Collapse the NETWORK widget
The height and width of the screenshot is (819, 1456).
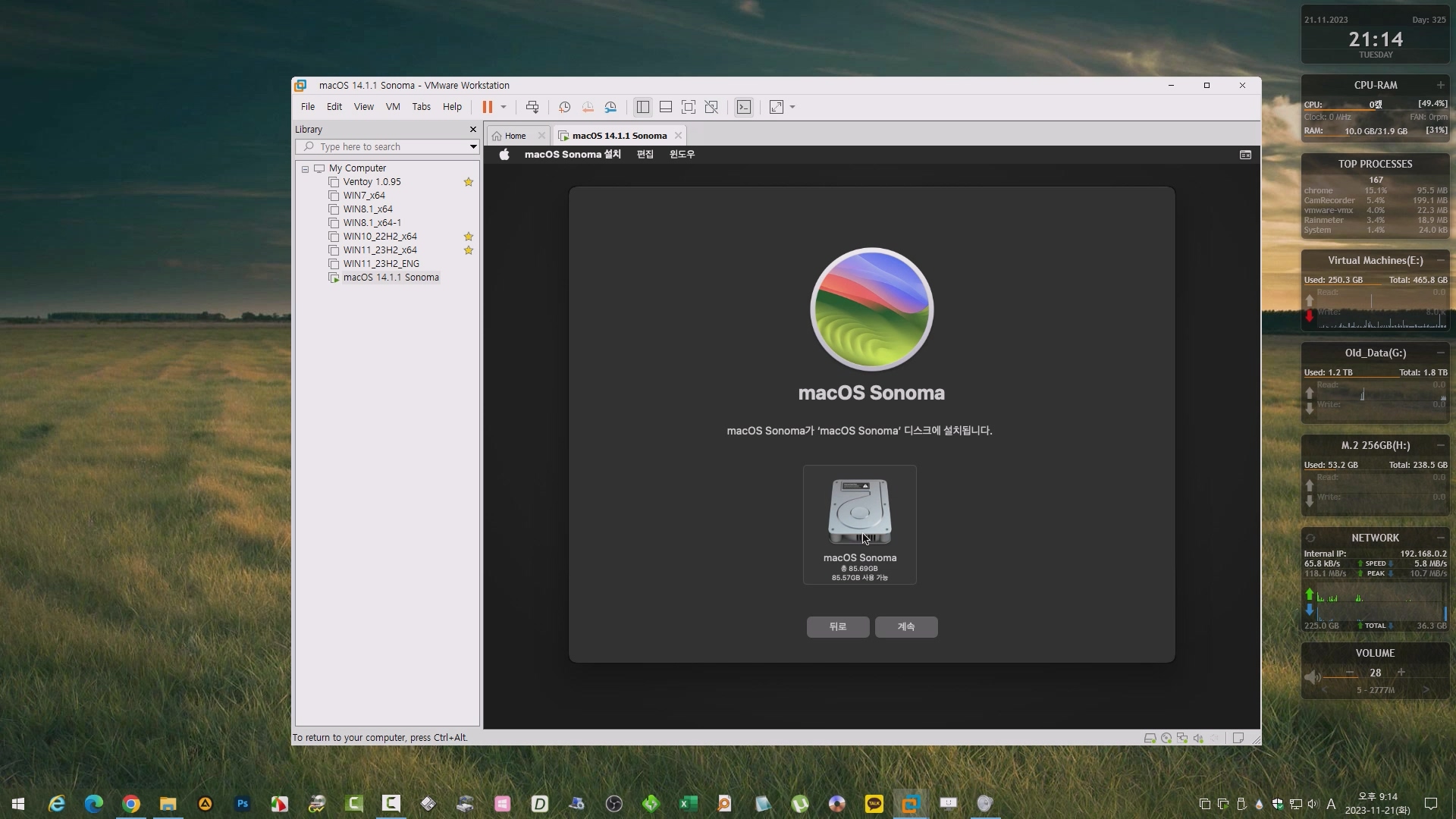(1440, 538)
